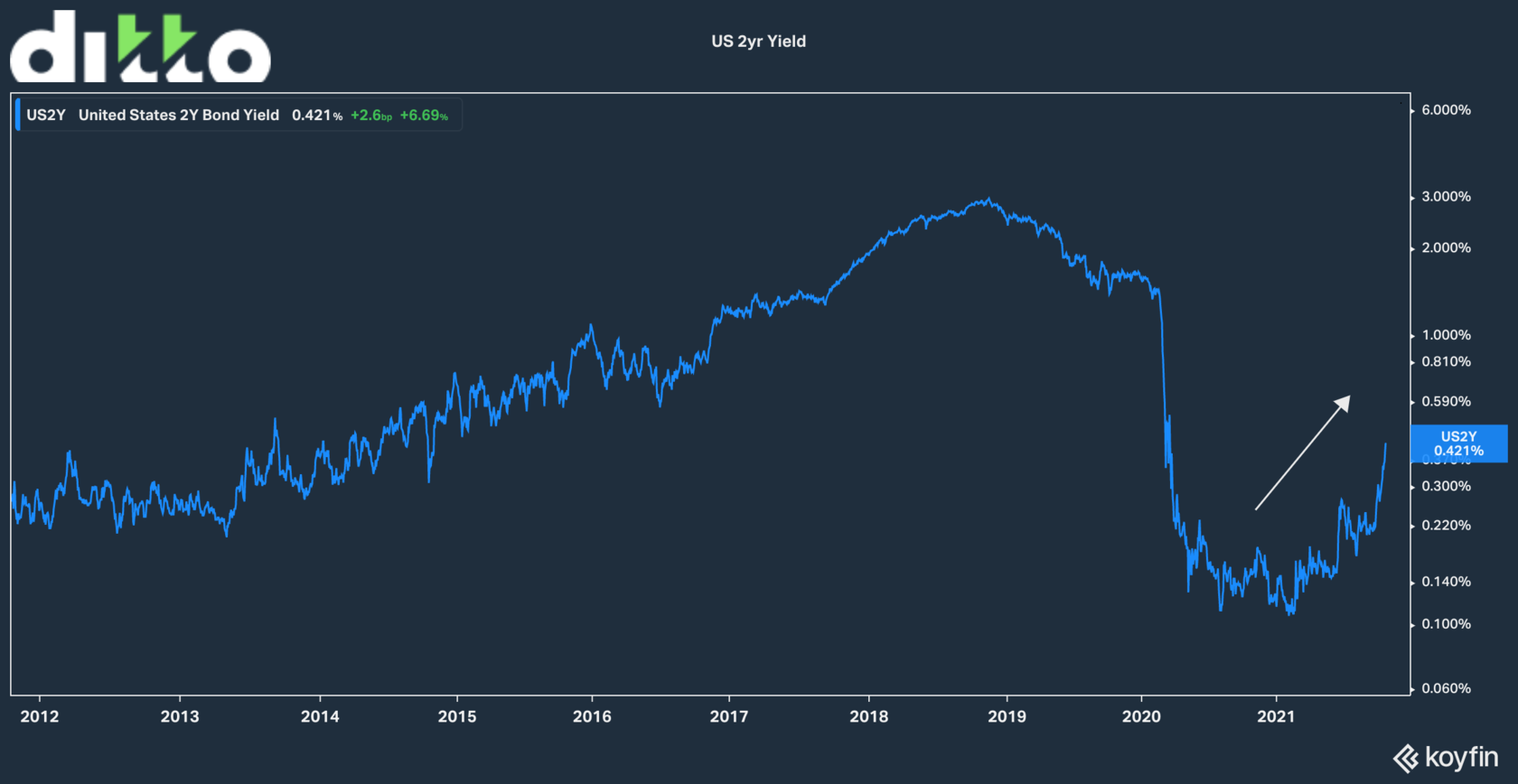The image size is (1518, 784).
Task: Select the US2Y ticker symbol in legend
Action: coord(46,115)
